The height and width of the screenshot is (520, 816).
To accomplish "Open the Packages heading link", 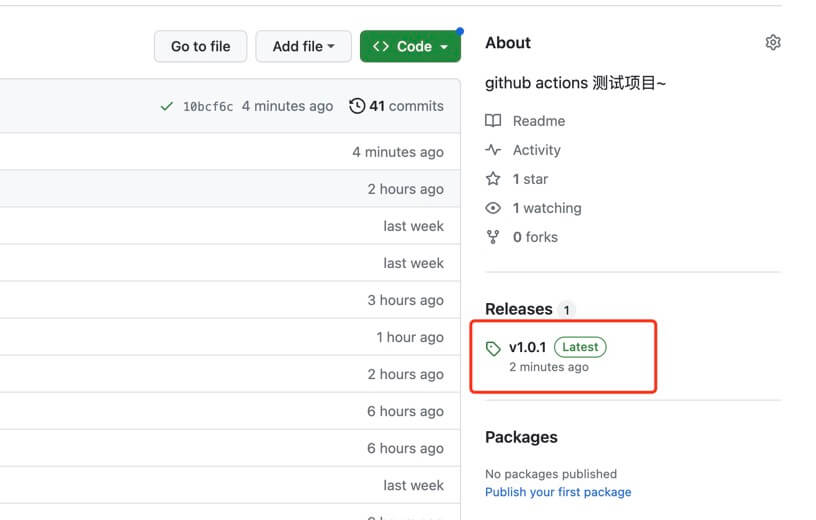I will click(521, 437).
